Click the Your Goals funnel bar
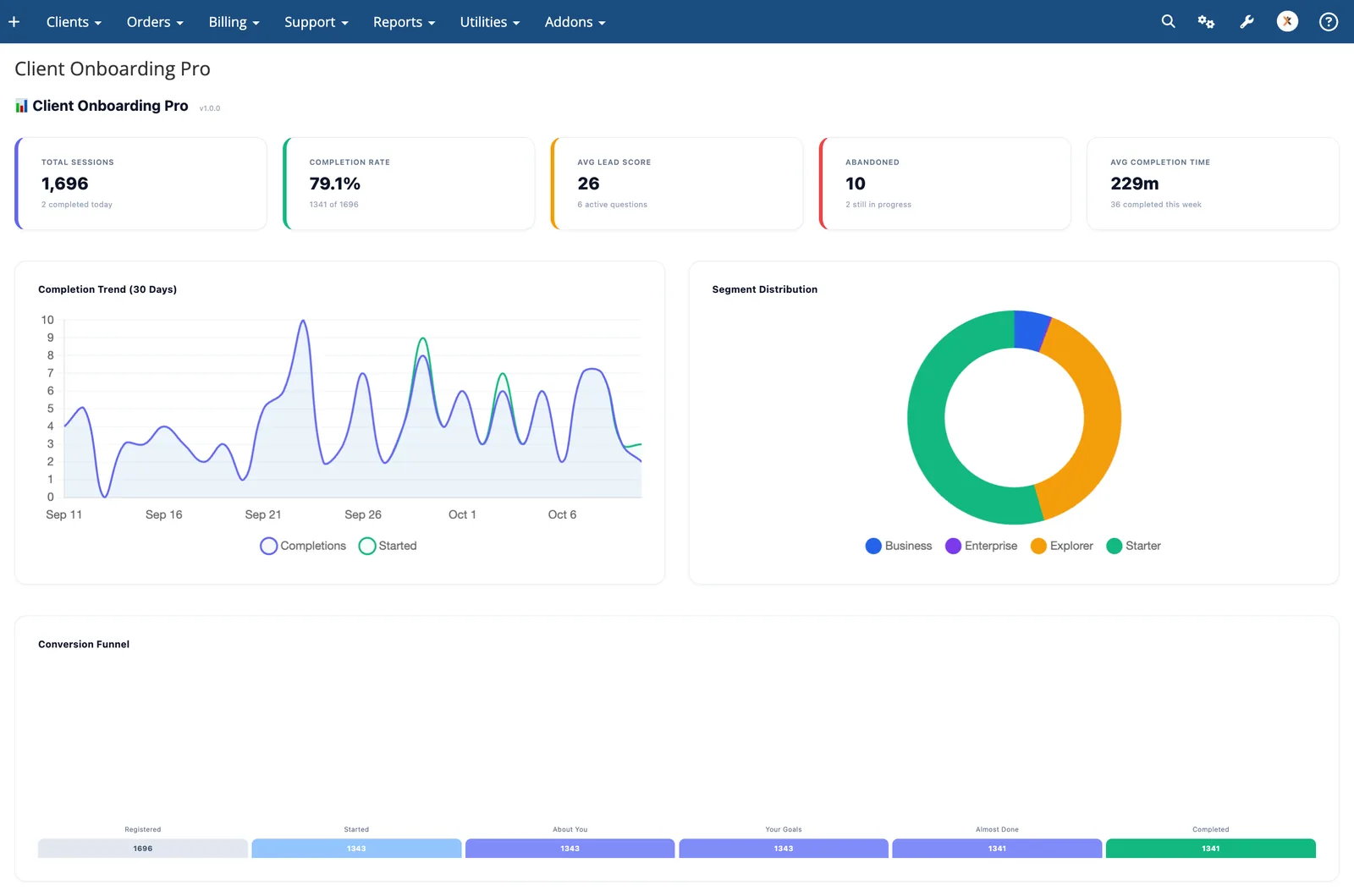The width and height of the screenshot is (1354, 896). (784, 848)
